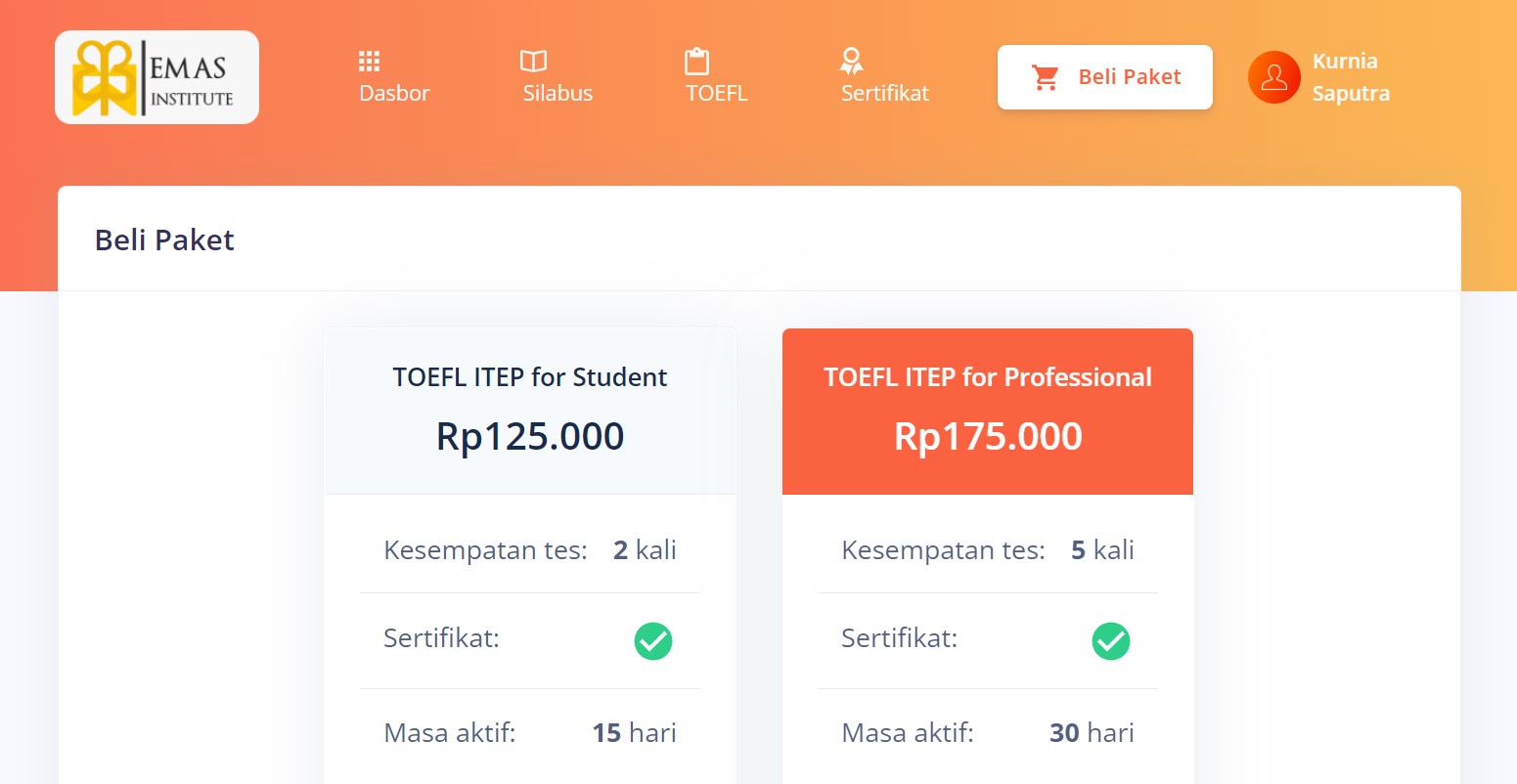
Task: Click the shopping cart icon
Action: coord(1046,77)
